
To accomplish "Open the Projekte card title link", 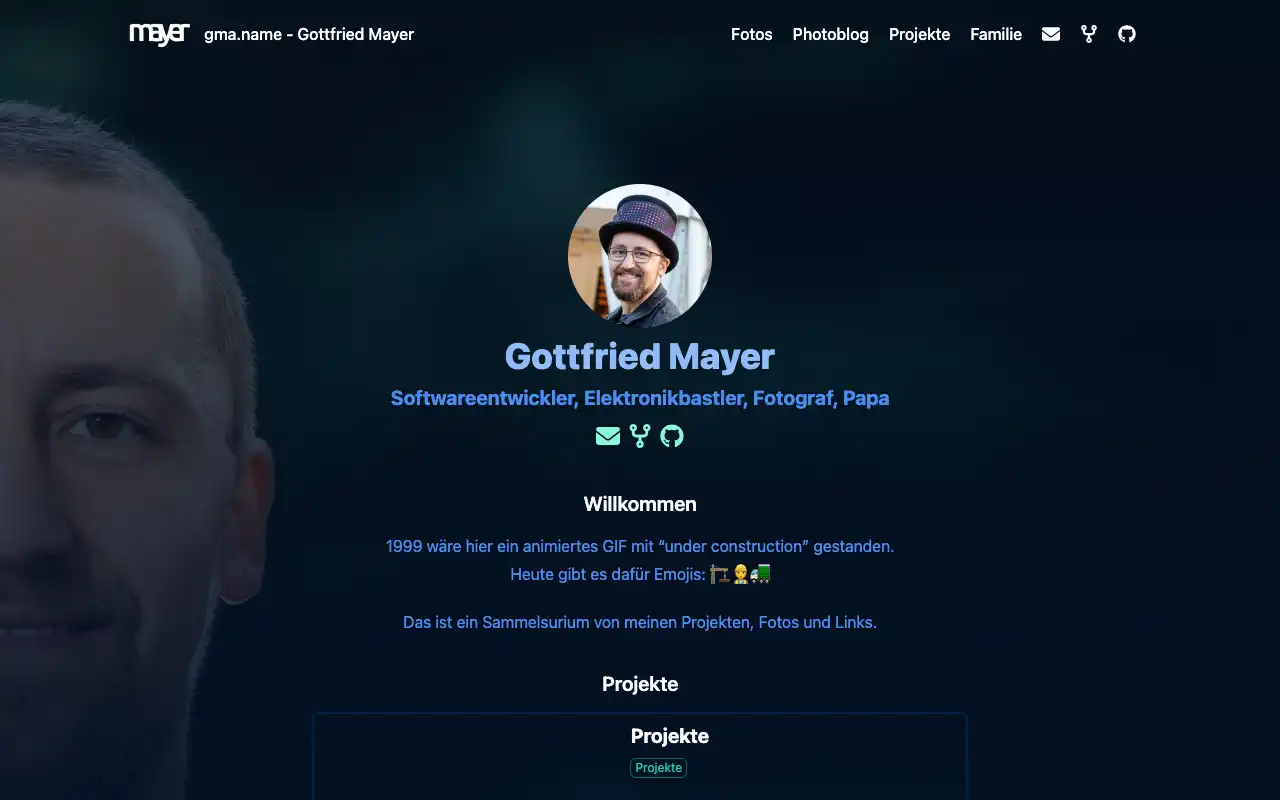I will [670, 736].
